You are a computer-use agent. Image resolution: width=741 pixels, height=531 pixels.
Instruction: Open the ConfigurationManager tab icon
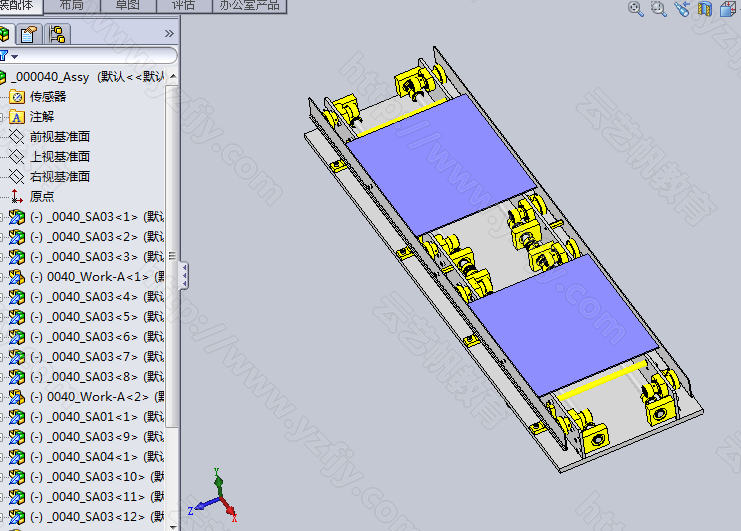click(57, 34)
